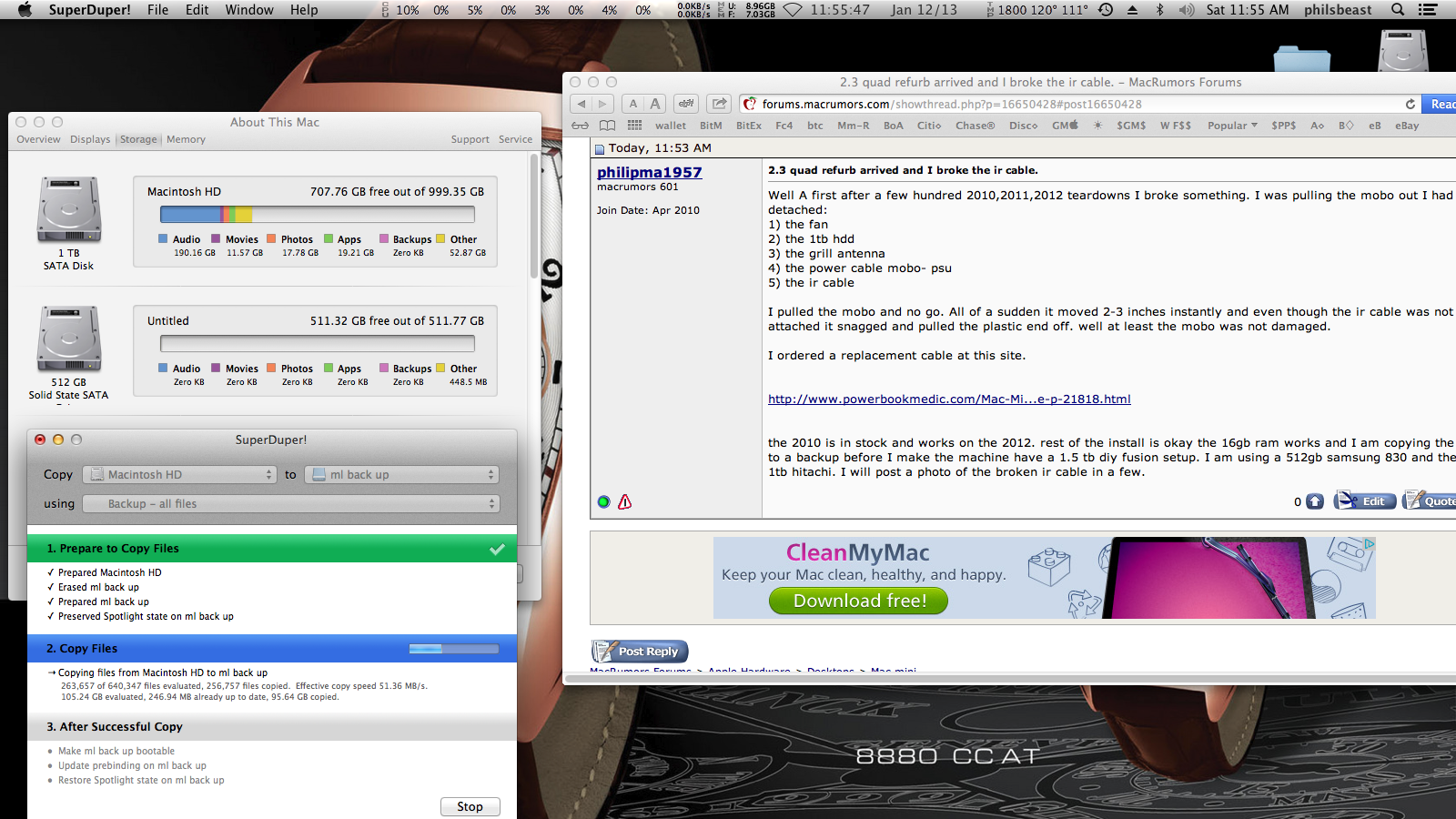This screenshot has height=819, width=1456.
Task: Click the AdChoices icon on the ad
Action: 1370,543
